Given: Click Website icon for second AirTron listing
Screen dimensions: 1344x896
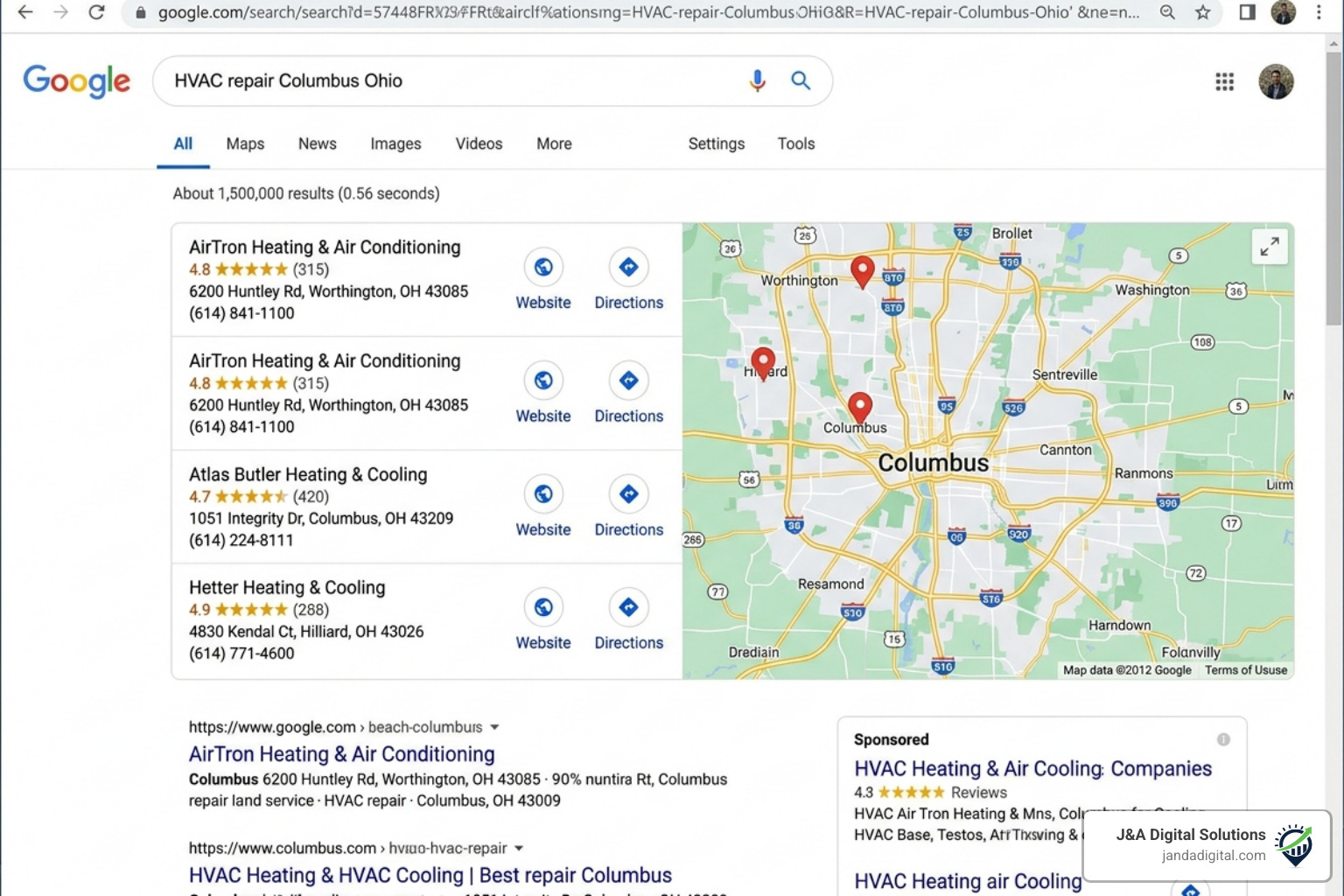Looking at the screenshot, I should click(543, 381).
